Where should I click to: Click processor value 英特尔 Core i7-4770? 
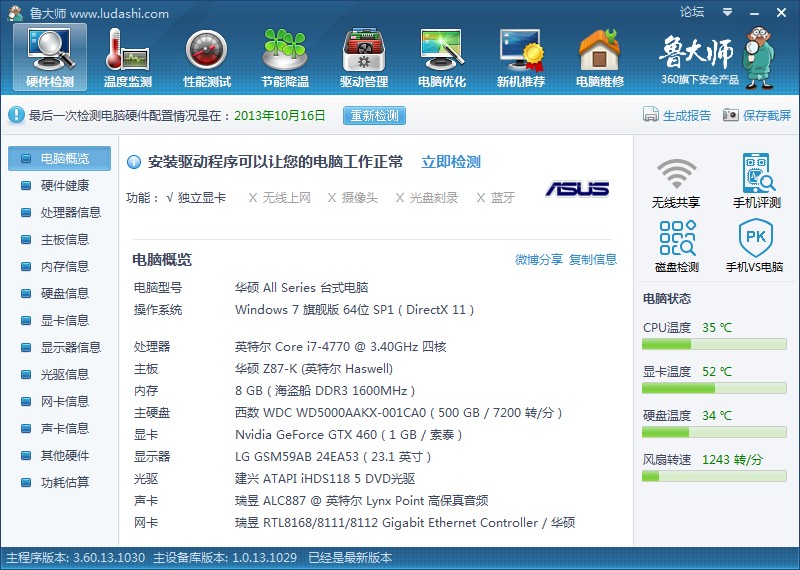coord(341,347)
